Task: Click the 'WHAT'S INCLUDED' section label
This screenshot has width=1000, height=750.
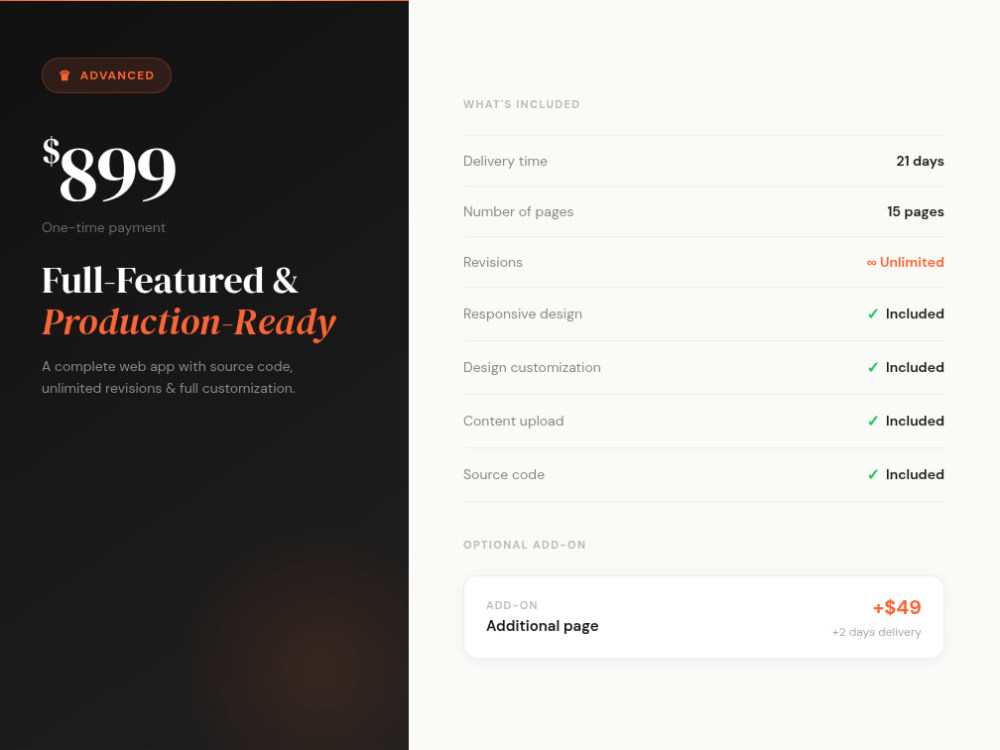Action: [x=521, y=104]
